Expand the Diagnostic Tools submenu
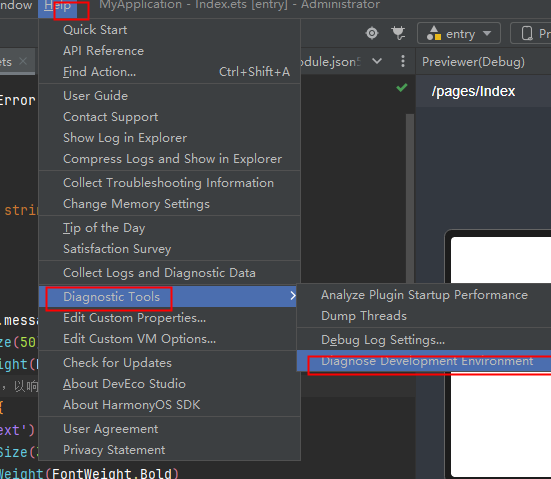551x479 pixels. click(x=168, y=297)
